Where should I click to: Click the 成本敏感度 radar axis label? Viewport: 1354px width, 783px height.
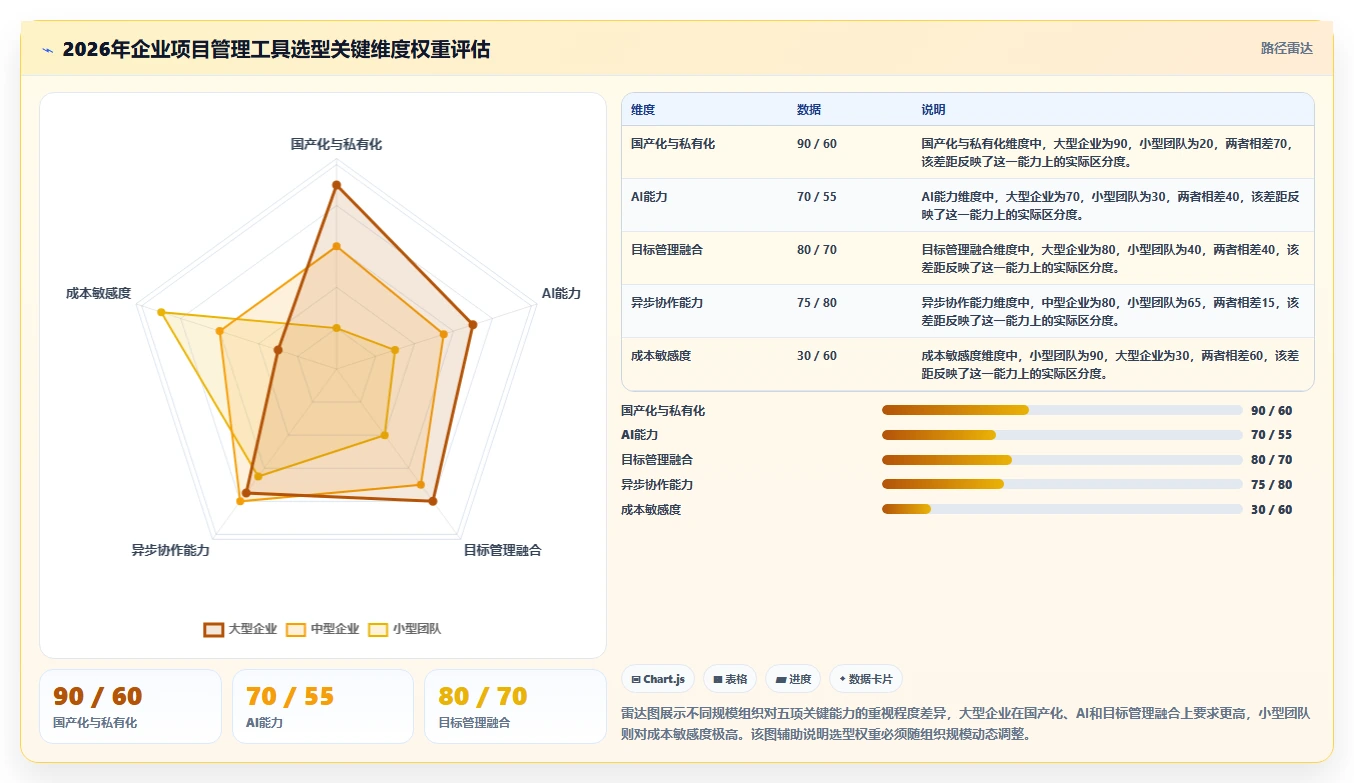tap(99, 293)
